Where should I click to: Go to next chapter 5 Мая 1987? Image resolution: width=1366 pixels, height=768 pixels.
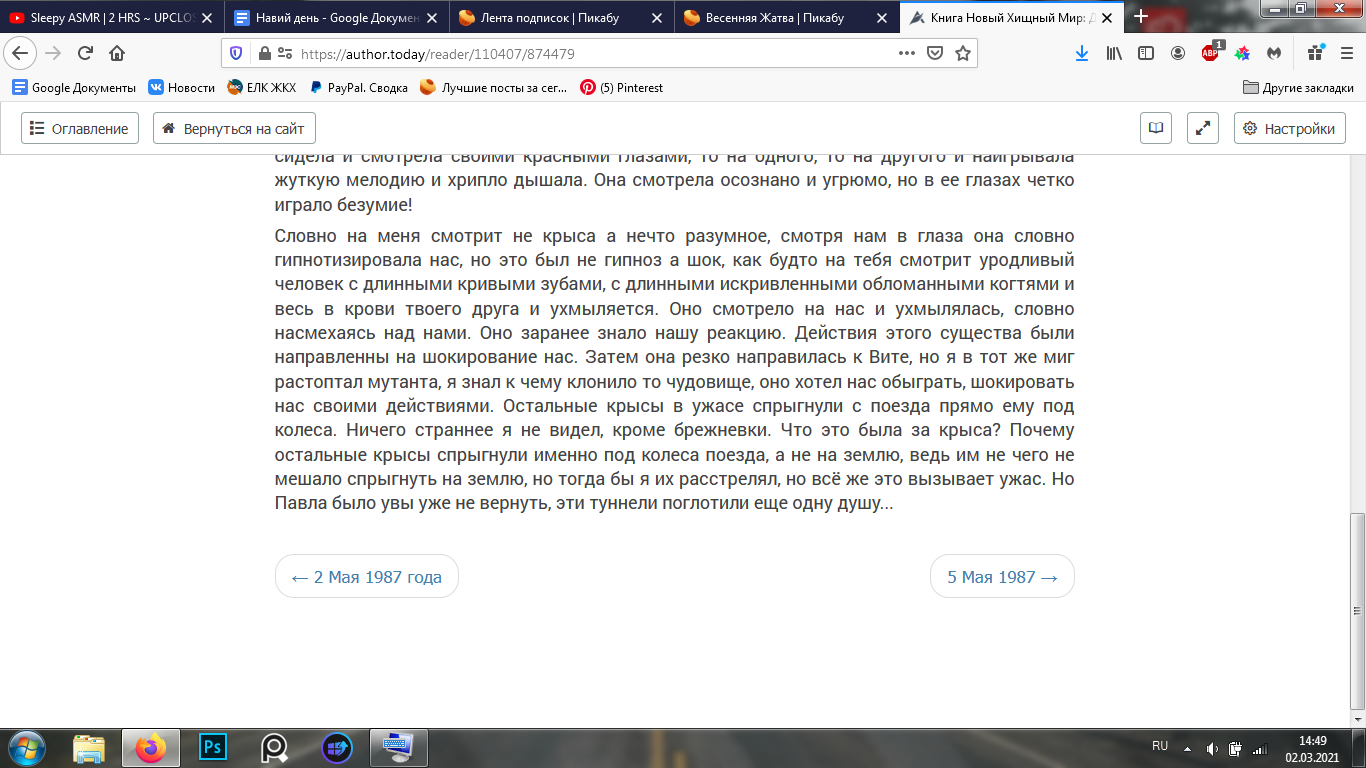point(1002,577)
